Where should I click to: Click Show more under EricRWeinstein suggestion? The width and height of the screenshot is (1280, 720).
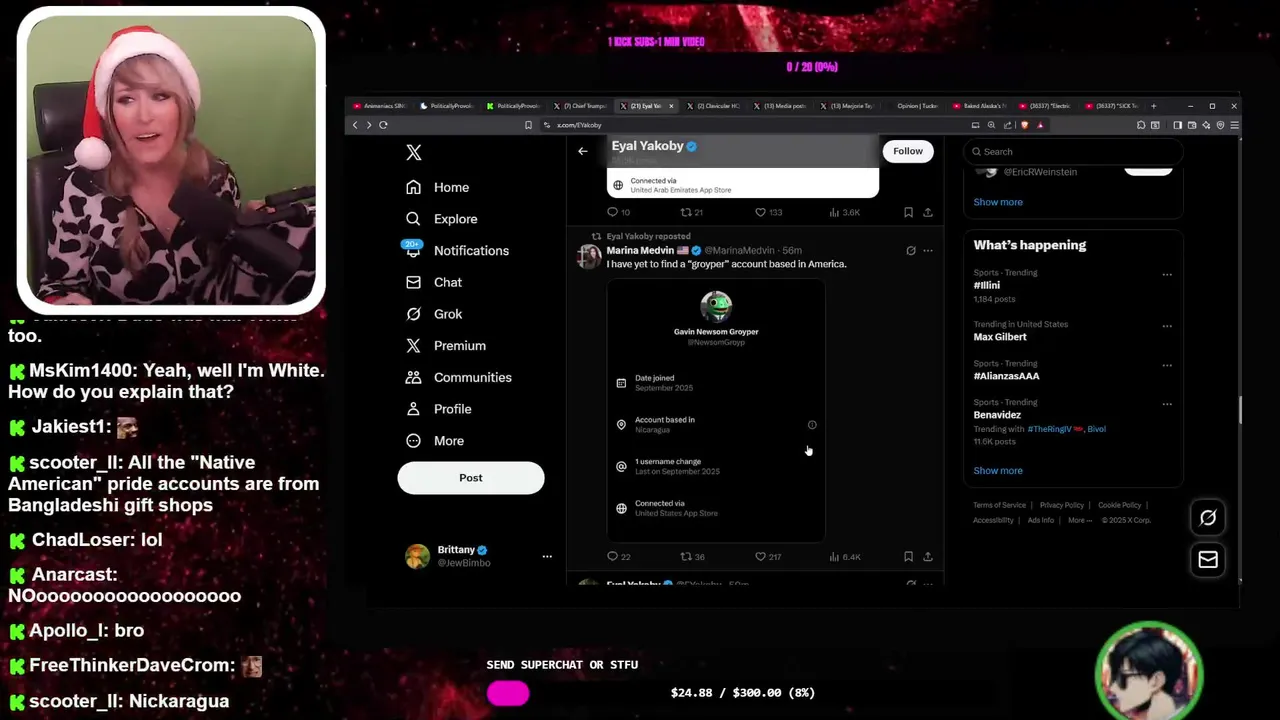(x=998, y=202)
